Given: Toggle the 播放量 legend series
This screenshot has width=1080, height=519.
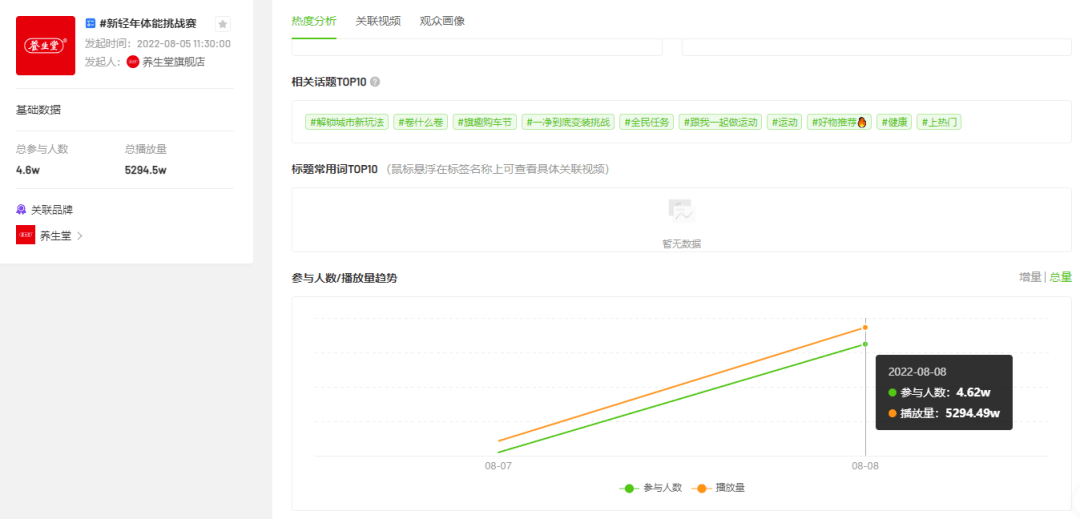Looking at the screenshot, I should (719, 488).
